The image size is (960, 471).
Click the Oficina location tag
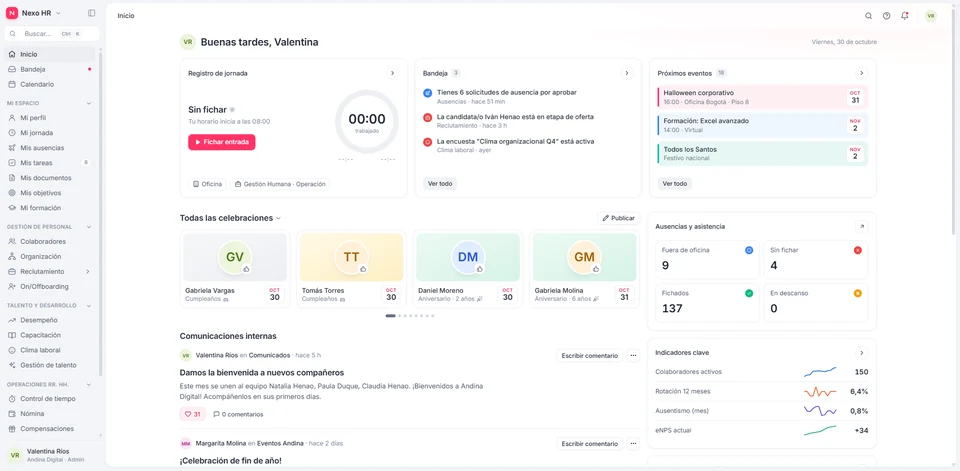(207, 184)
